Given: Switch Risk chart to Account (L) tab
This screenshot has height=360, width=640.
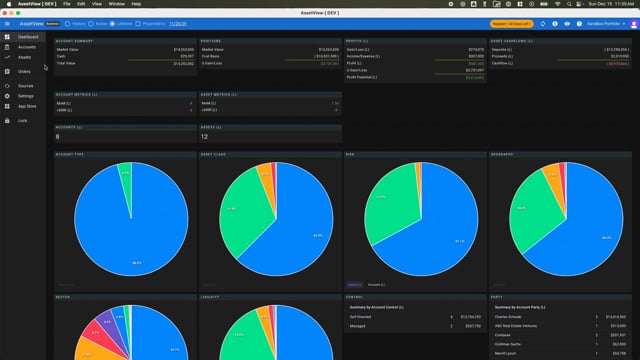Looking at the screenshot, I should click(376, 284).
